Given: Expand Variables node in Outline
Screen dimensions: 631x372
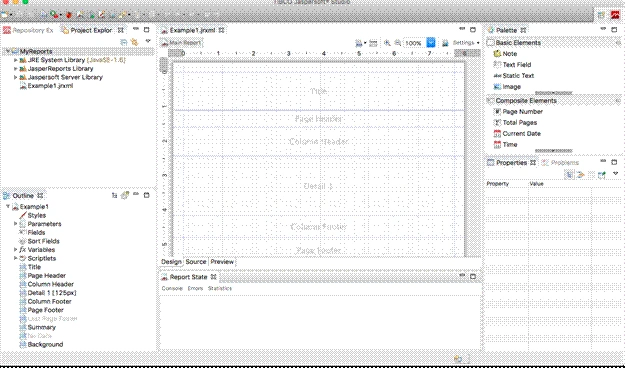Looking at the screenshot, I should click(x=15, y=250).
